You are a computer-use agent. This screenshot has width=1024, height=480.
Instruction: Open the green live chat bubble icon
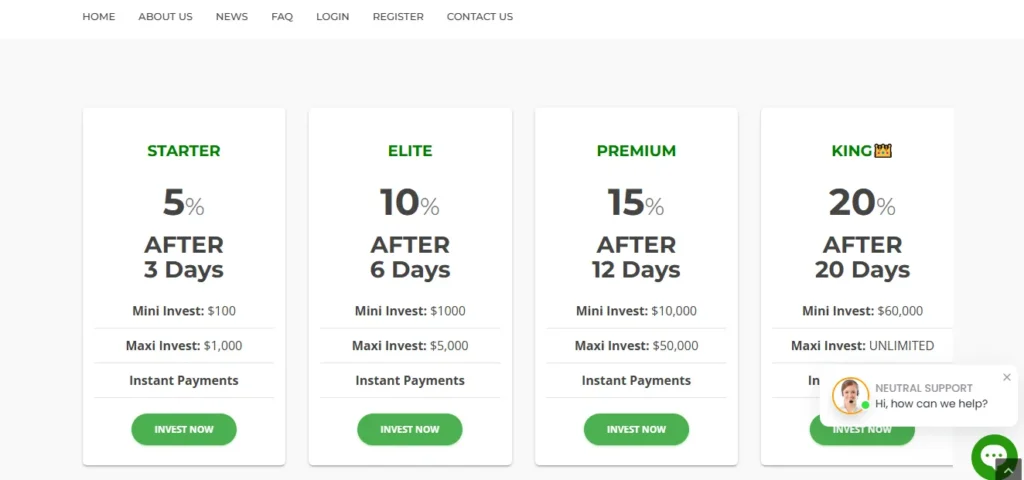pyautogui.click(x=993, y=456)
